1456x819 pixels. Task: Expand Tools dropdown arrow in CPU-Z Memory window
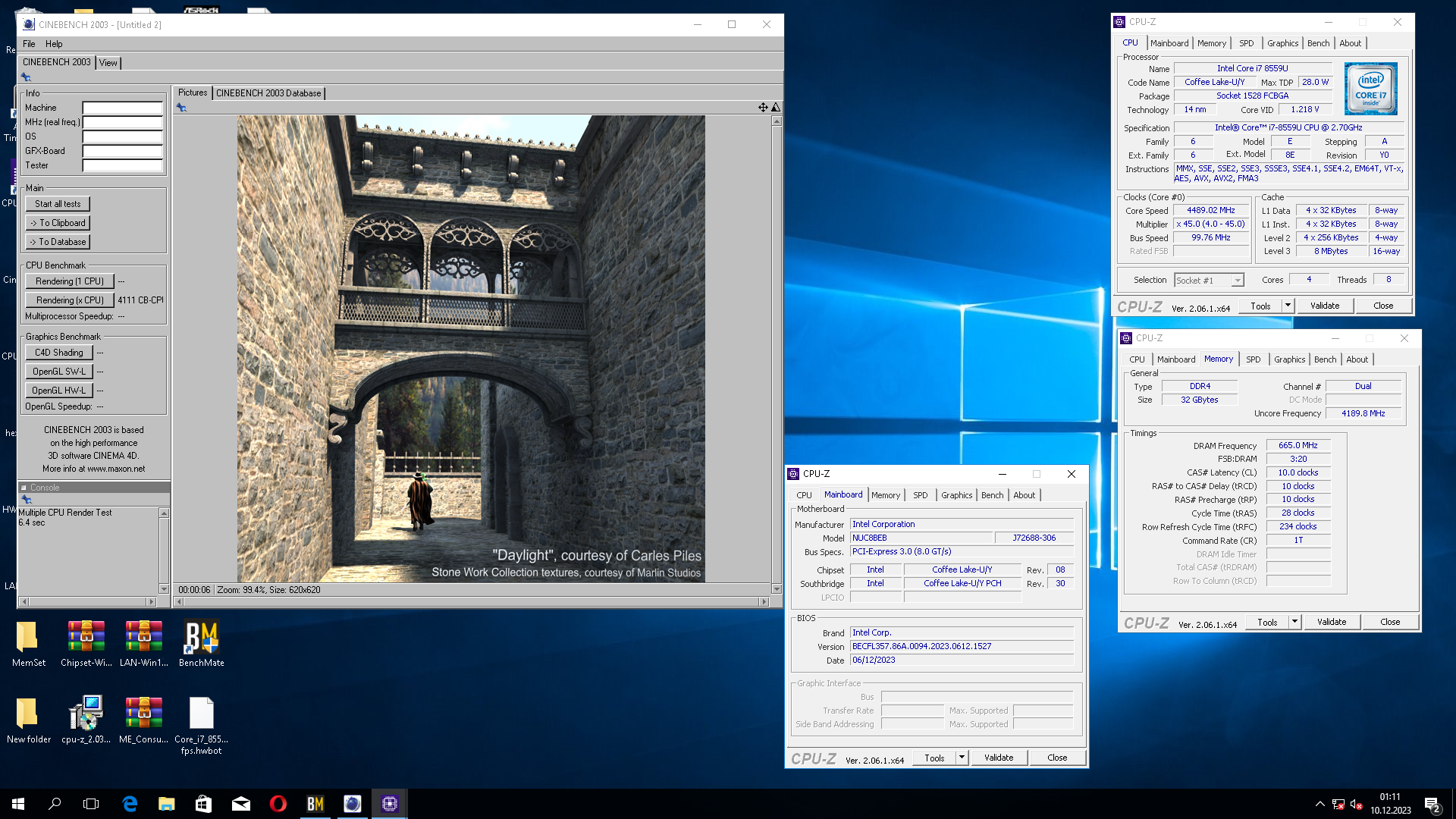click(1294, 622)
